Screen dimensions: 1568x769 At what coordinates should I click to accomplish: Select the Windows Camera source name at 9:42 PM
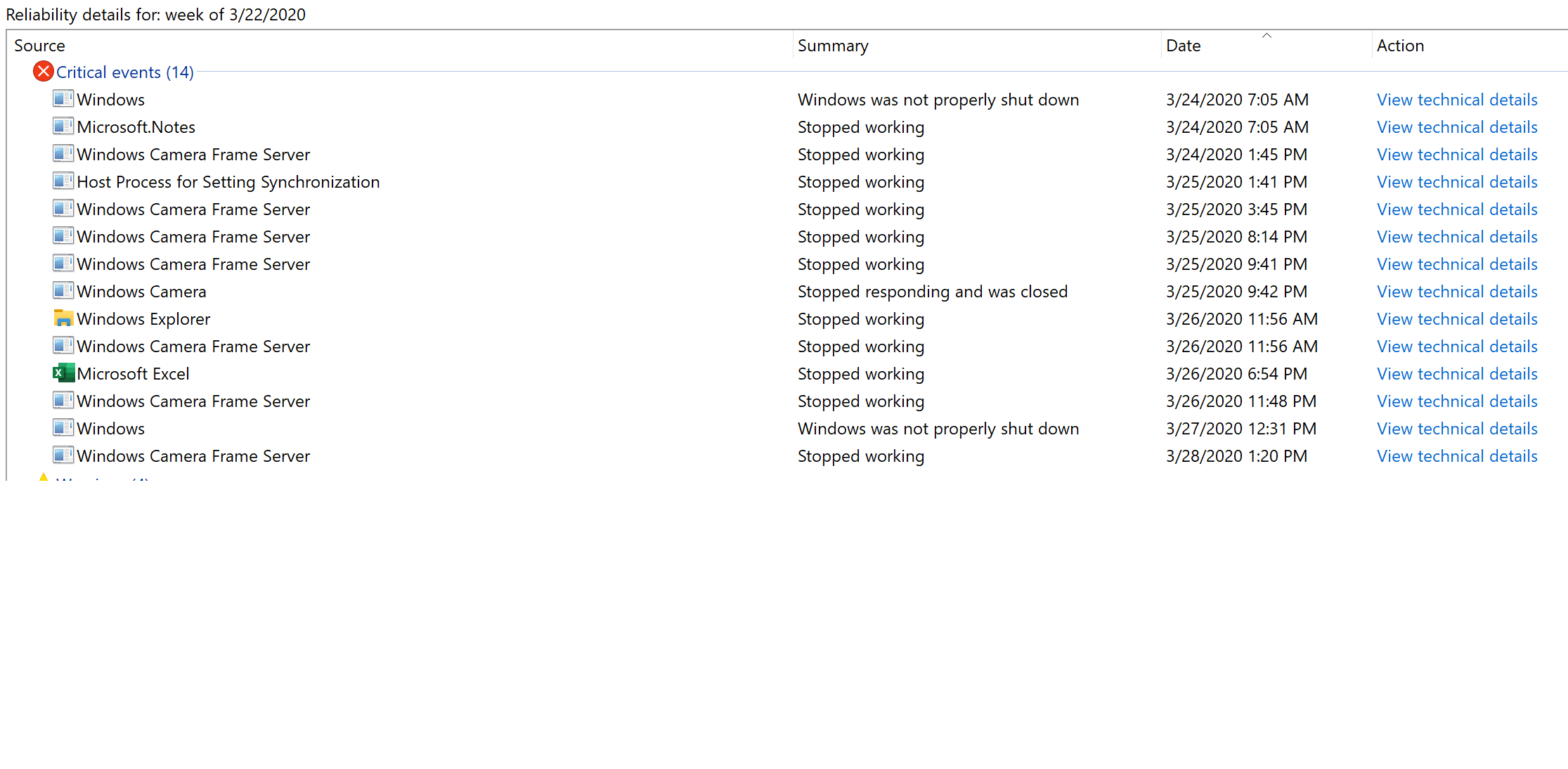point(142,292)
